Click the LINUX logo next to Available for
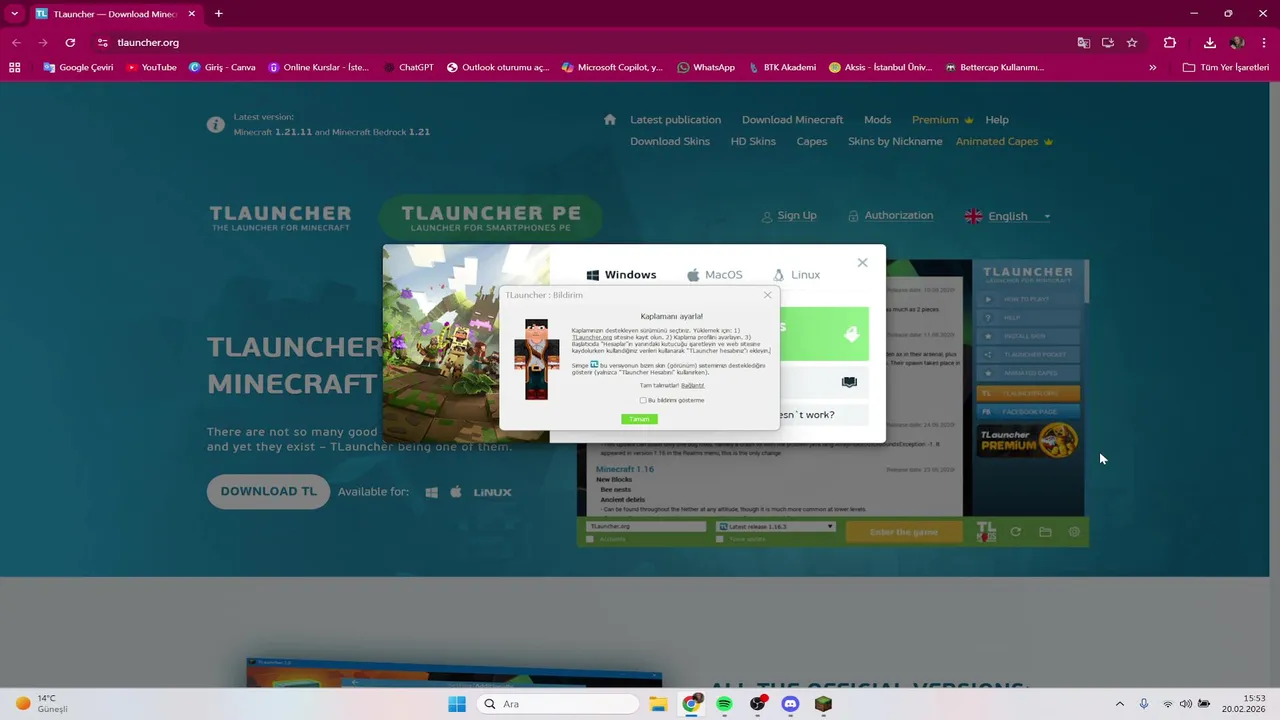The width and height of the screenshot is (1280, 720). tap(493, 492)
